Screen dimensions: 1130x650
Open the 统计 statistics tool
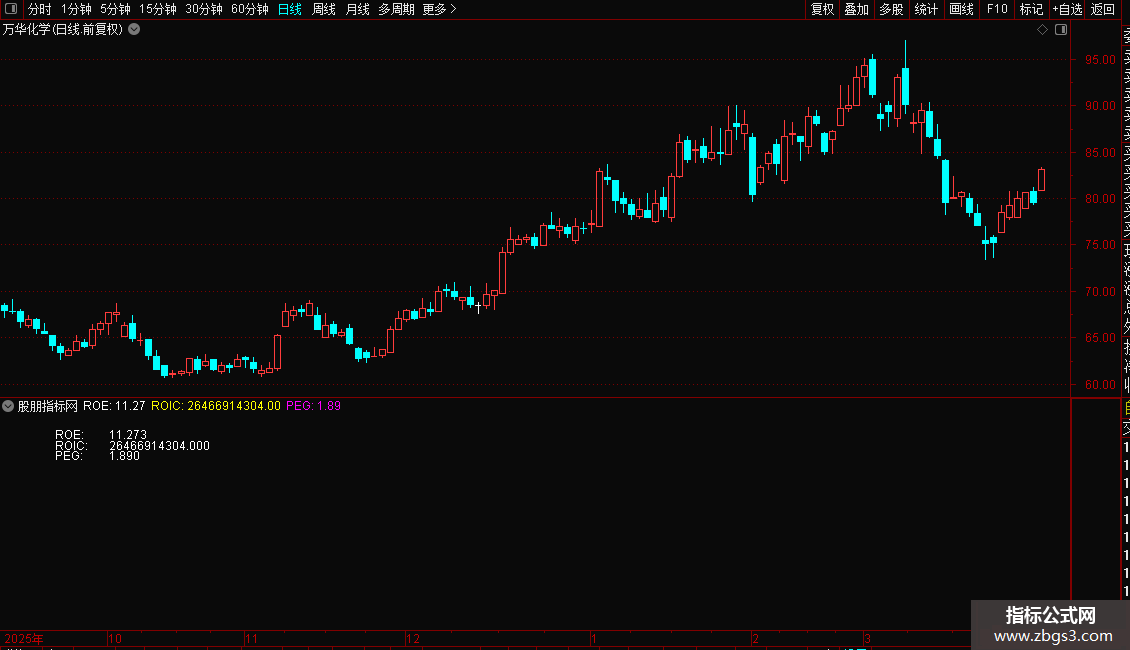click(x=926, y=9)
